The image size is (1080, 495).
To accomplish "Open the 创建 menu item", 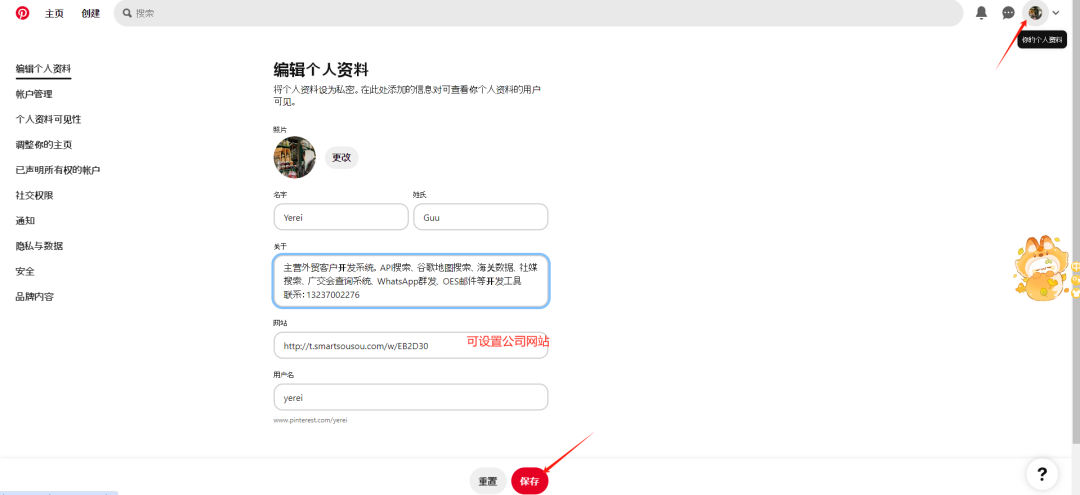I will pos(91,13).
